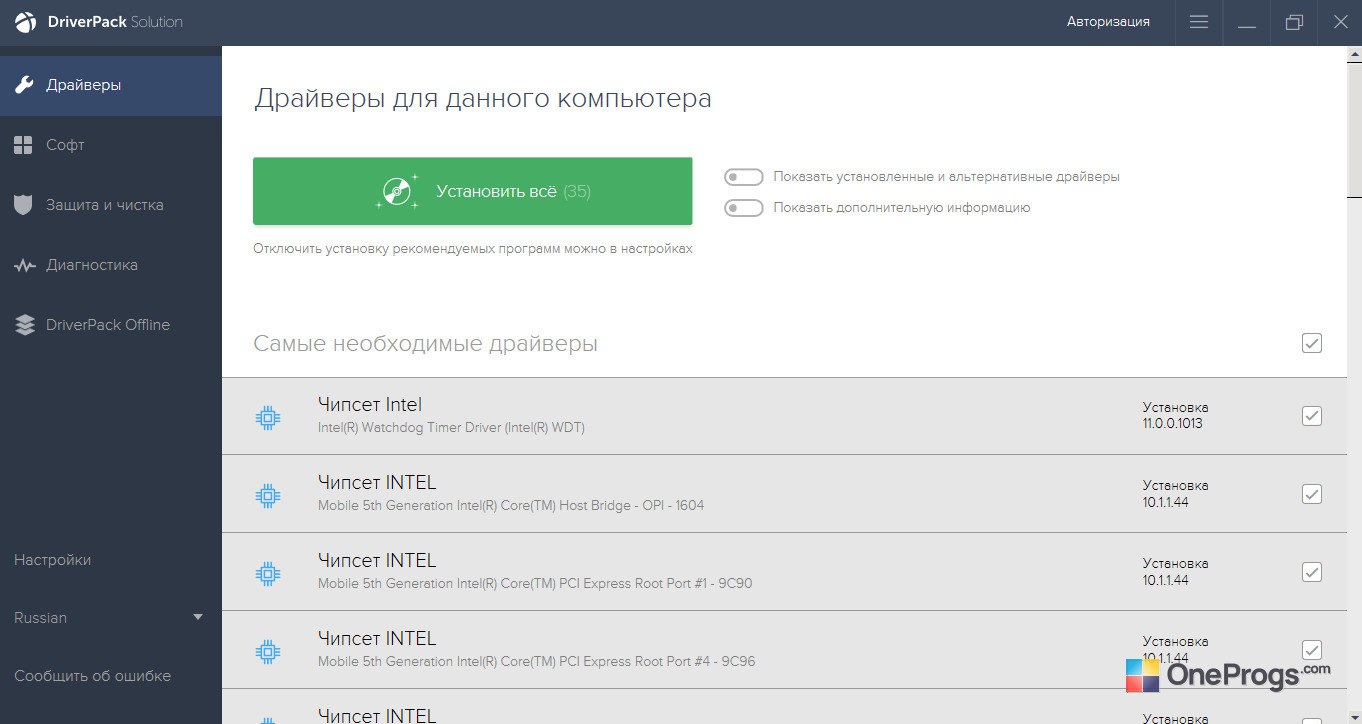Click the chip icon of Root Port #4 row

(267, 651)
